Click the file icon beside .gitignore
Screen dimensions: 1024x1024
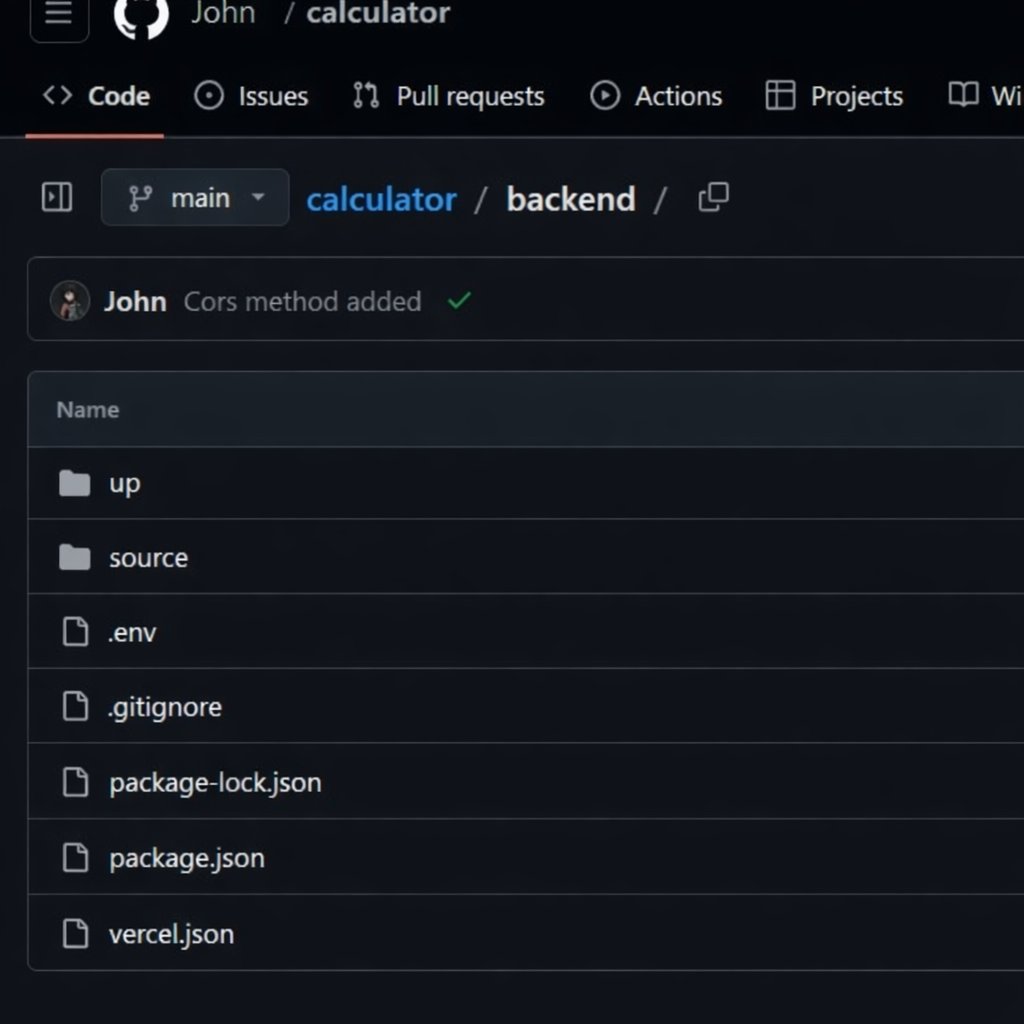click(75, 706)
